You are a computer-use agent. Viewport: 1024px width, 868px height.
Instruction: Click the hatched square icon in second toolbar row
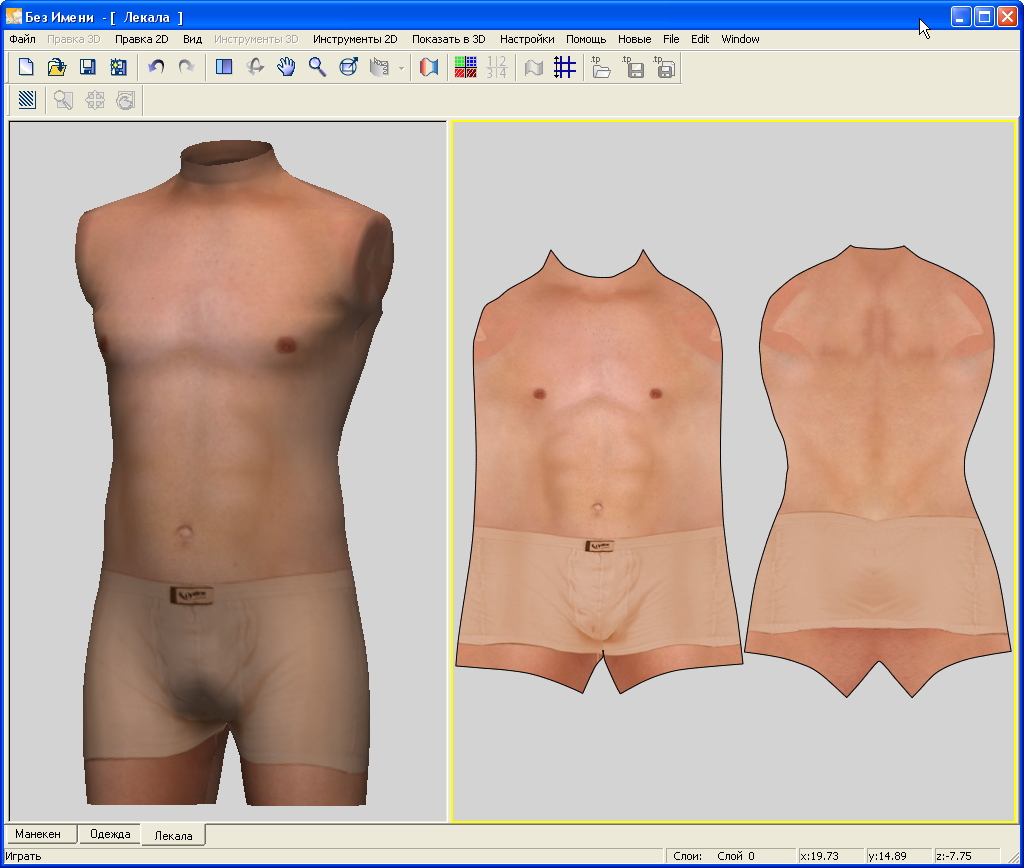coord(27,100)
